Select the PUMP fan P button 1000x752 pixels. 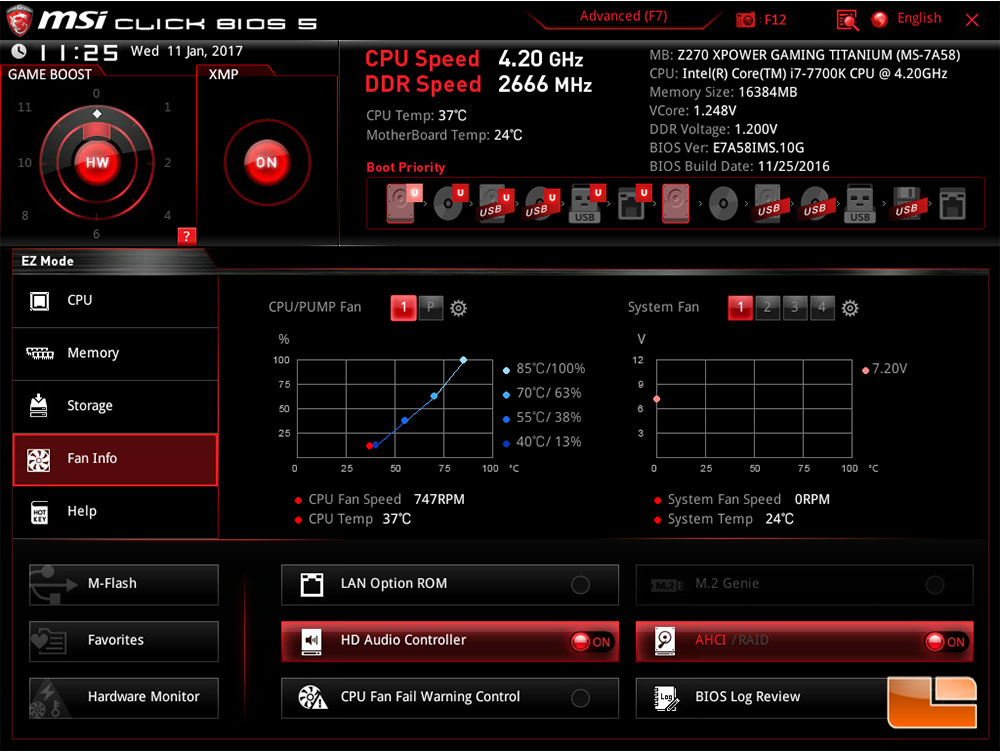[x=430, y=308]
